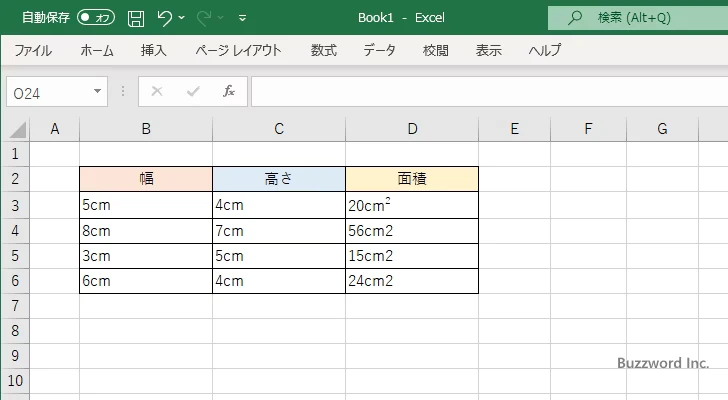The image size is (728, 400).
Task: Switch to the 表示 tab
Action: point(488,50)
